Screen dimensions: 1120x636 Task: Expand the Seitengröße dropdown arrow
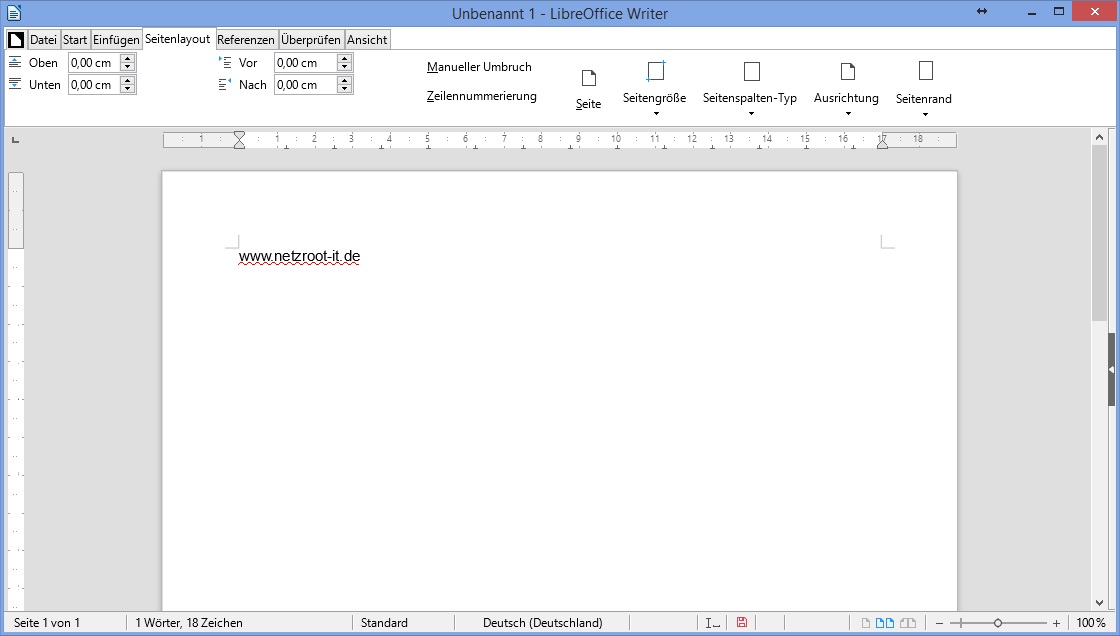(656, 114)
